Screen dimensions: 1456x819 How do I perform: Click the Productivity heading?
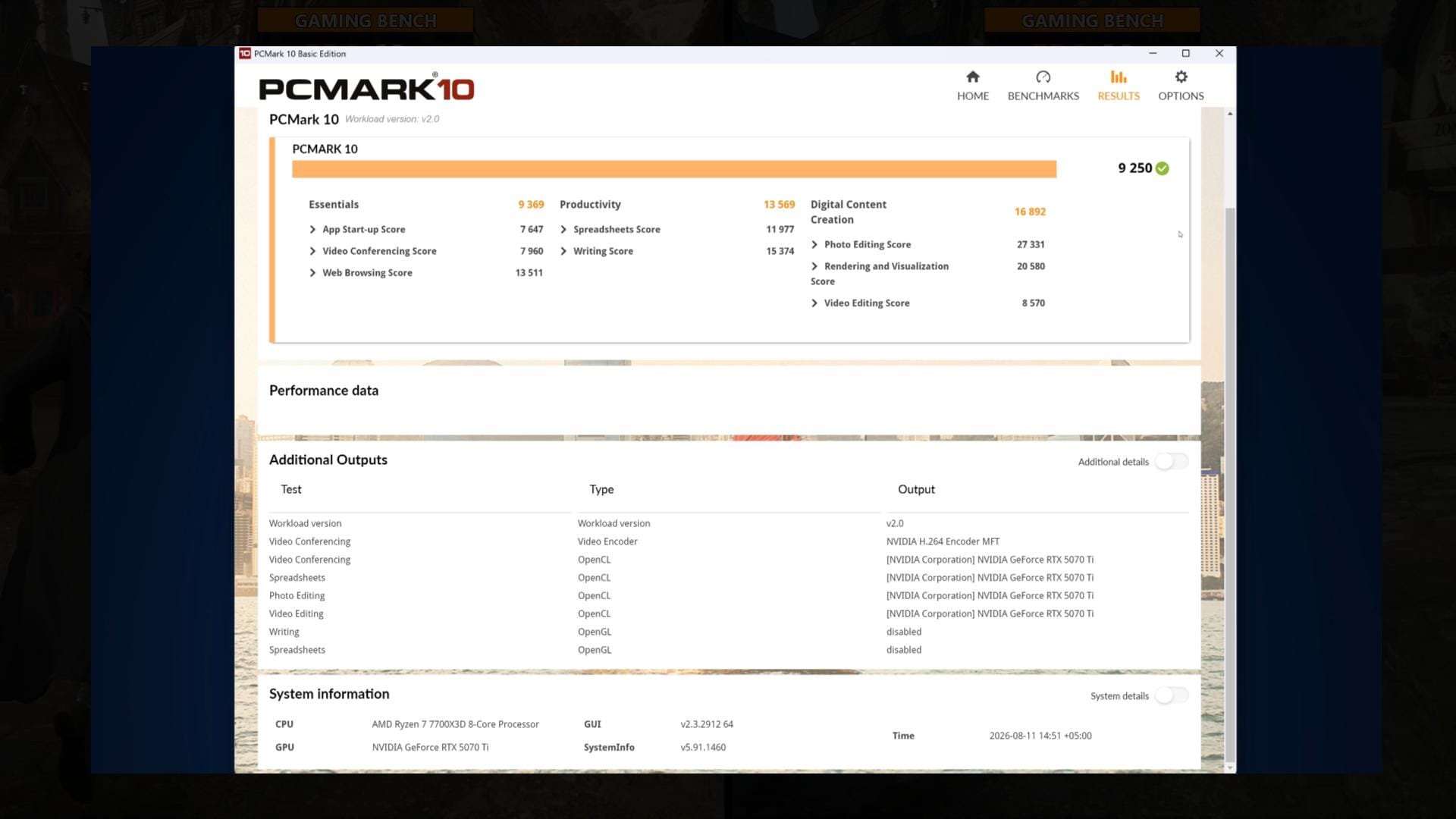pos(590,205)
